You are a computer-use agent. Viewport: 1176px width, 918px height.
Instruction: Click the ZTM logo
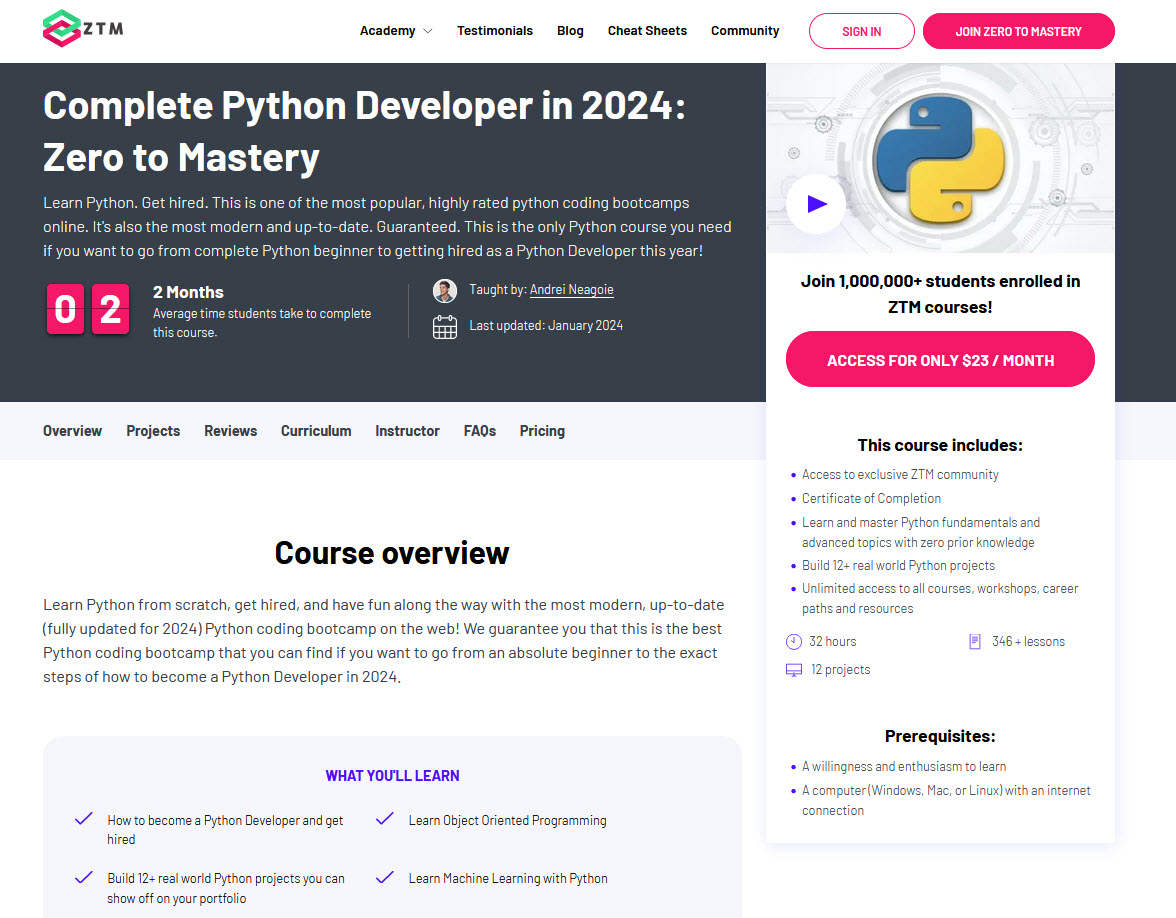point(83,28)
